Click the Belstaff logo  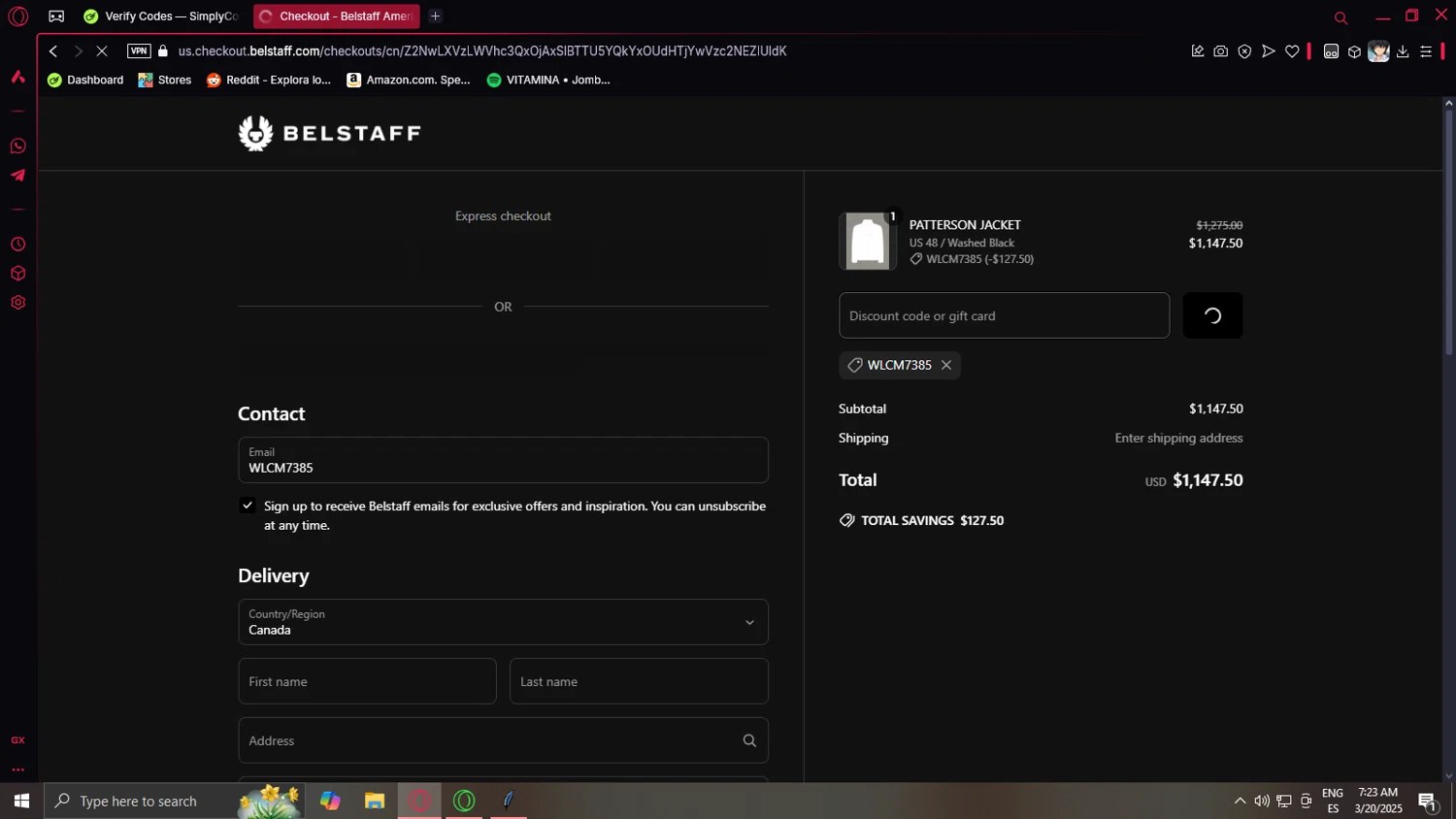329,133
